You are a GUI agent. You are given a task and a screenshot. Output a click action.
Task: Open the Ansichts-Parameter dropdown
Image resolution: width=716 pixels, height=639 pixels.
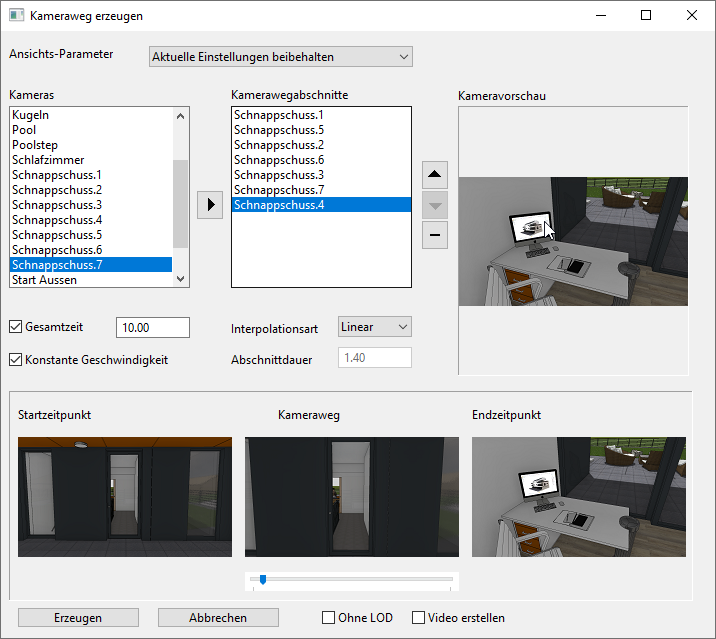280,57
